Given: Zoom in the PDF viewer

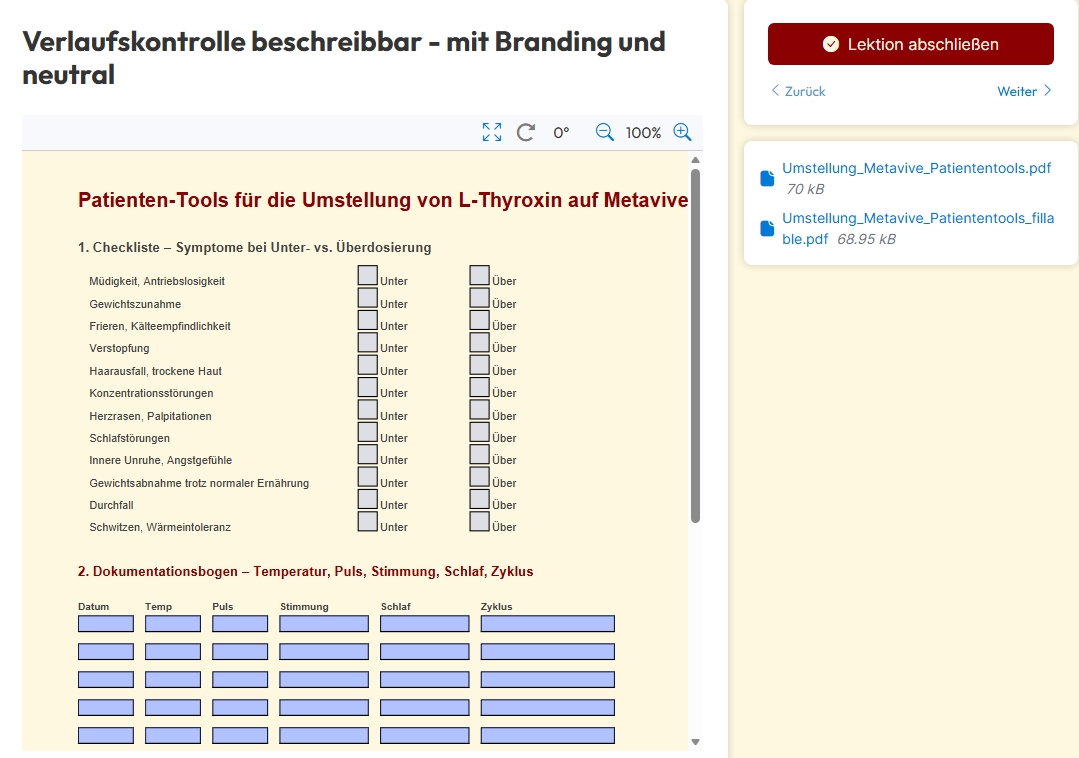Looking at the screenshot, I should [x=682, y=132].
